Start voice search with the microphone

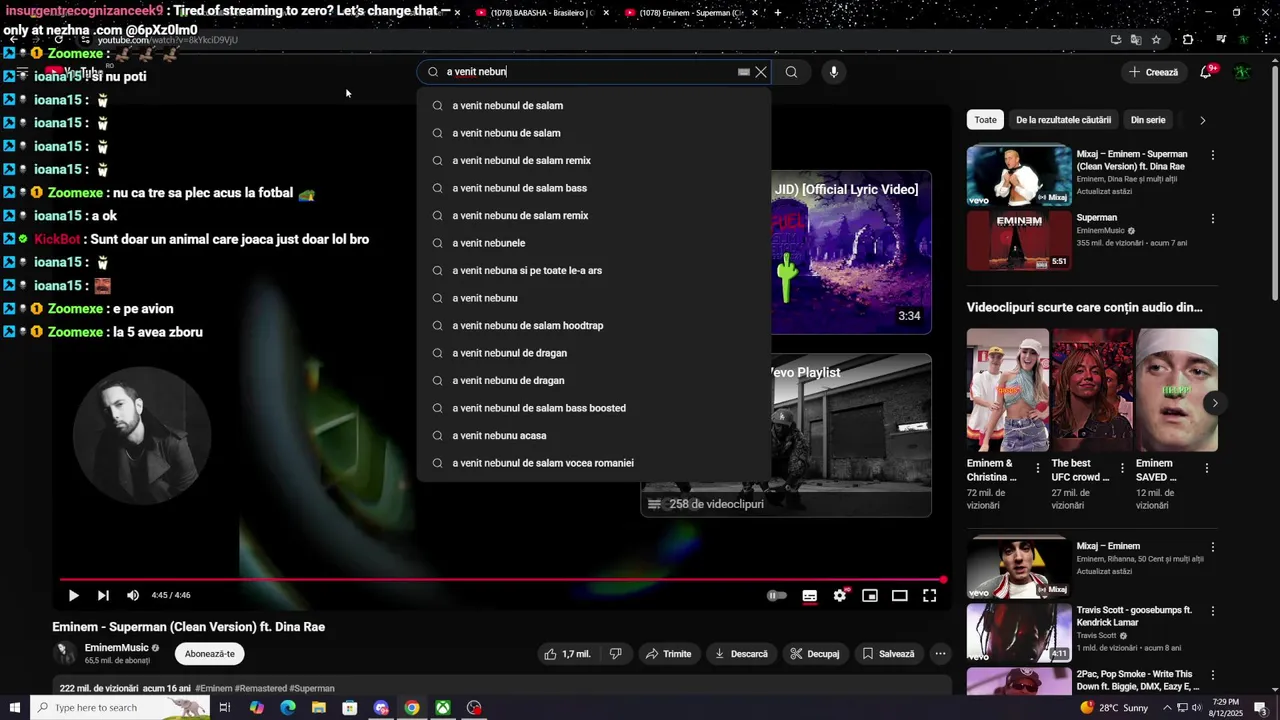pos(833,72)
